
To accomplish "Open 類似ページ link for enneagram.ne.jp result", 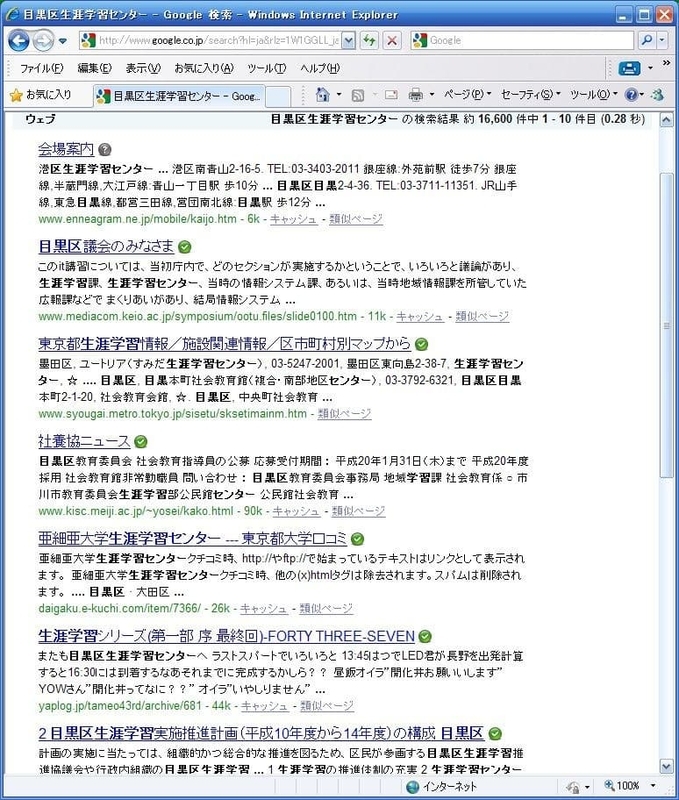I will (x=356, y=219).
